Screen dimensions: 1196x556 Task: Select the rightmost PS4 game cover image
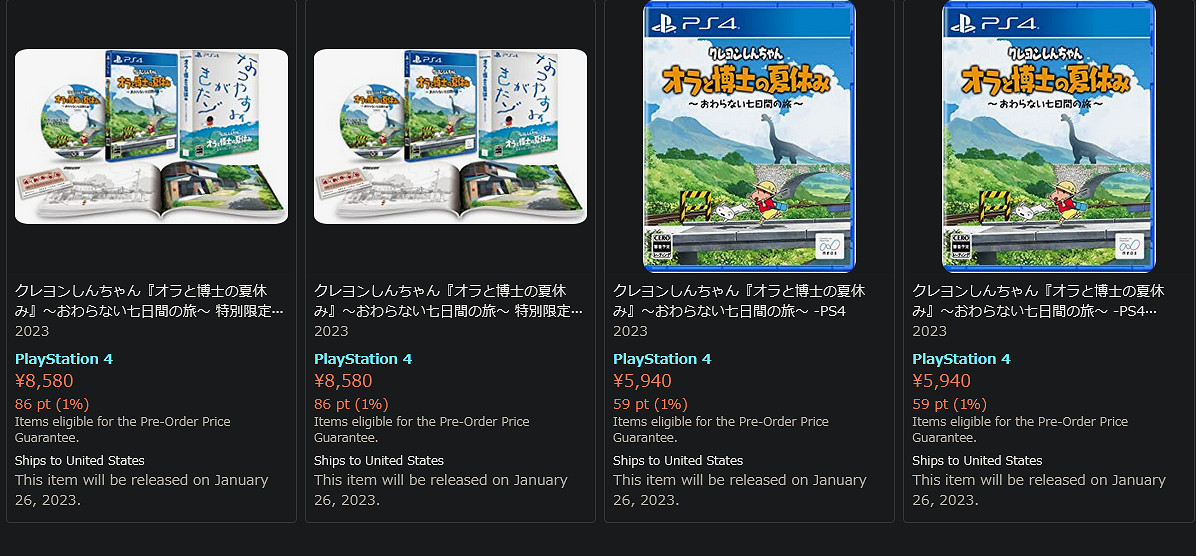pos(1048,137)
